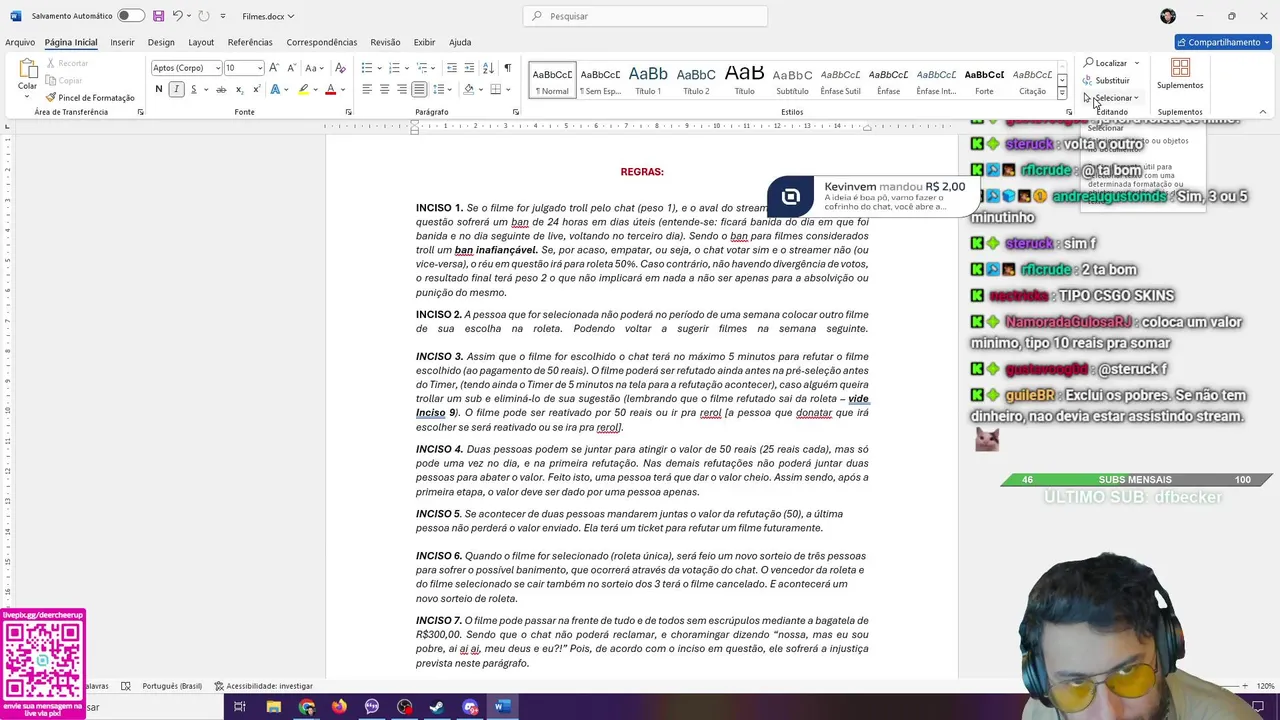Image resolution: width=1280 pixels, height=720 pixels.
Task: Switch to the Referências tab
Action: click(250, 42)
